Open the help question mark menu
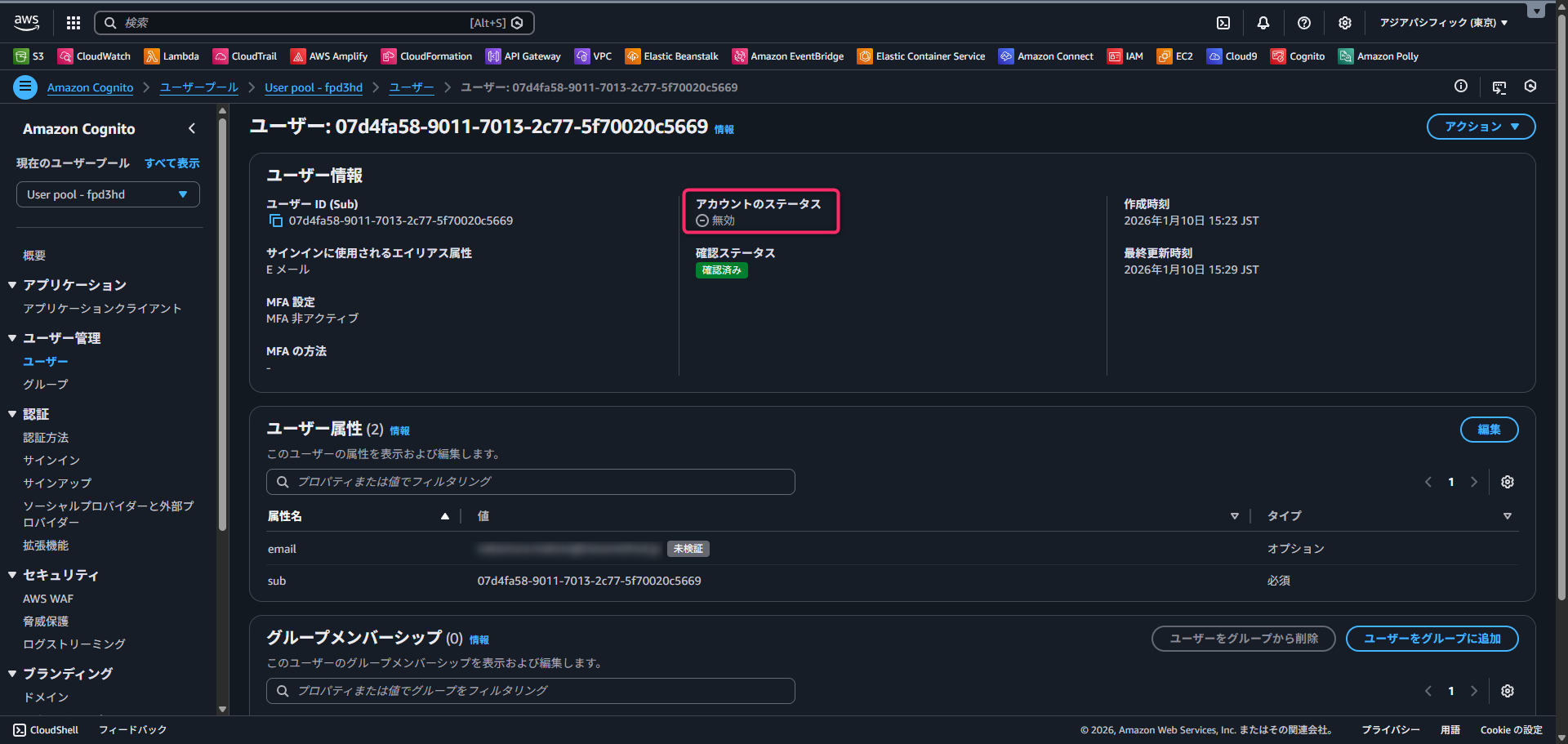Viewport: 1568px width, 744px height. (1304, 23)
